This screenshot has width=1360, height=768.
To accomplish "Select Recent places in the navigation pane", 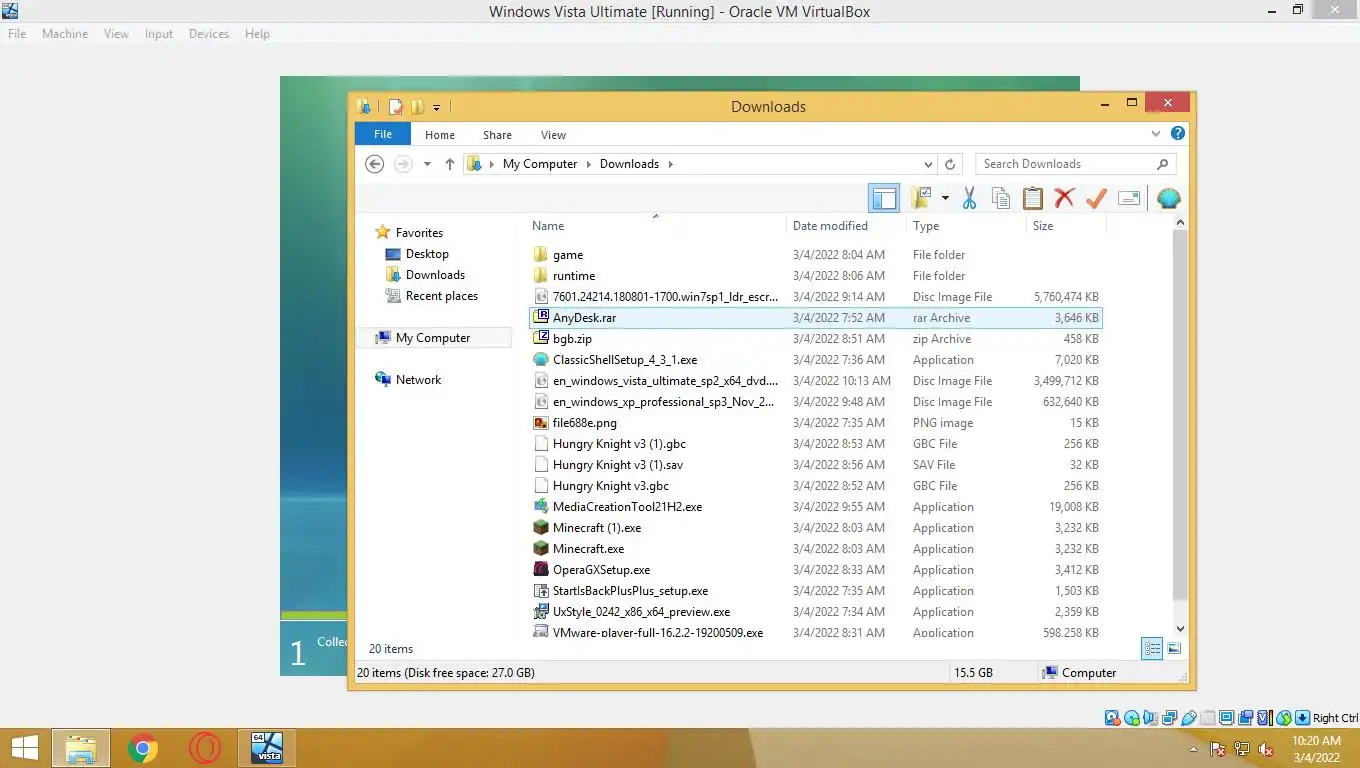I will pyautogui.click(x=441, y=296).
